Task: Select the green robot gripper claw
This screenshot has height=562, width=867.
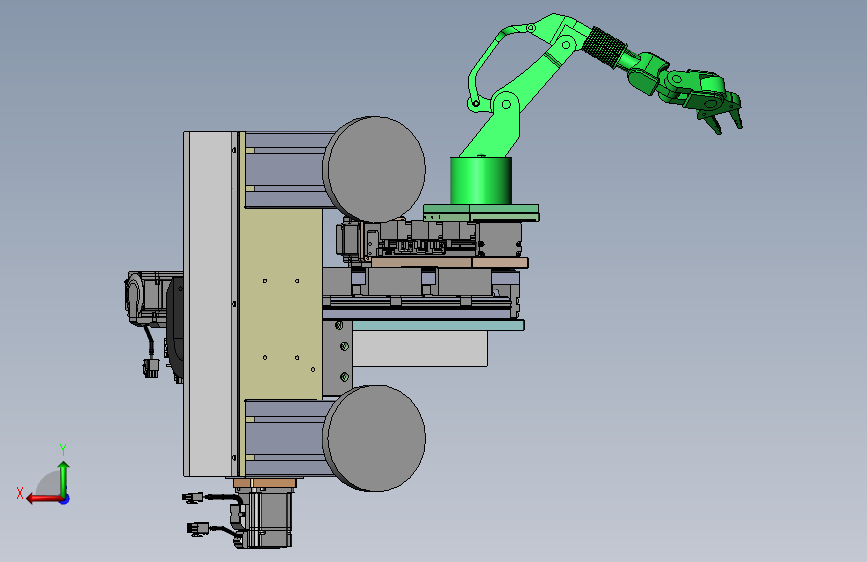Action: (x=719, y=113)
